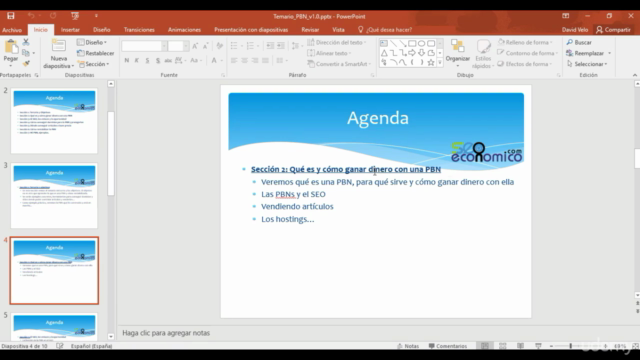Open the Animaciones tab
Image resolution: width=640 pixels, height=360 pixels.
tap(184, 30)
